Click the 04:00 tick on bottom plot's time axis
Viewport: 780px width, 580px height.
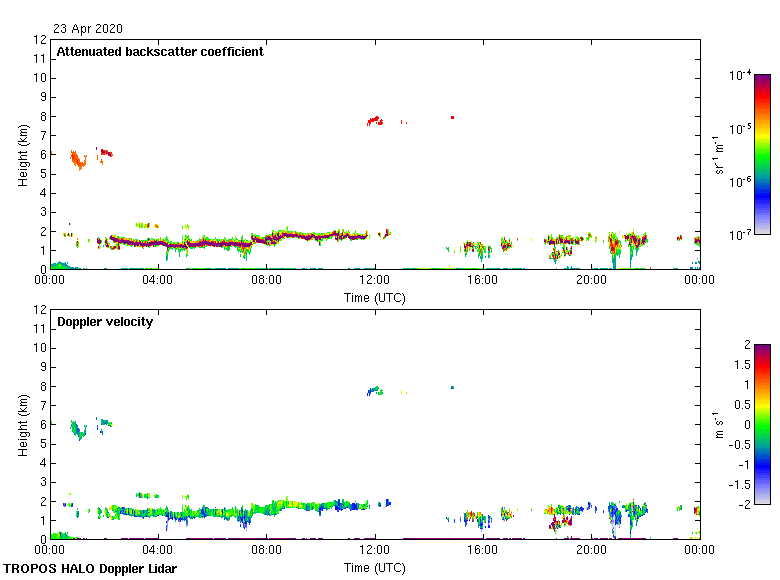159,551
